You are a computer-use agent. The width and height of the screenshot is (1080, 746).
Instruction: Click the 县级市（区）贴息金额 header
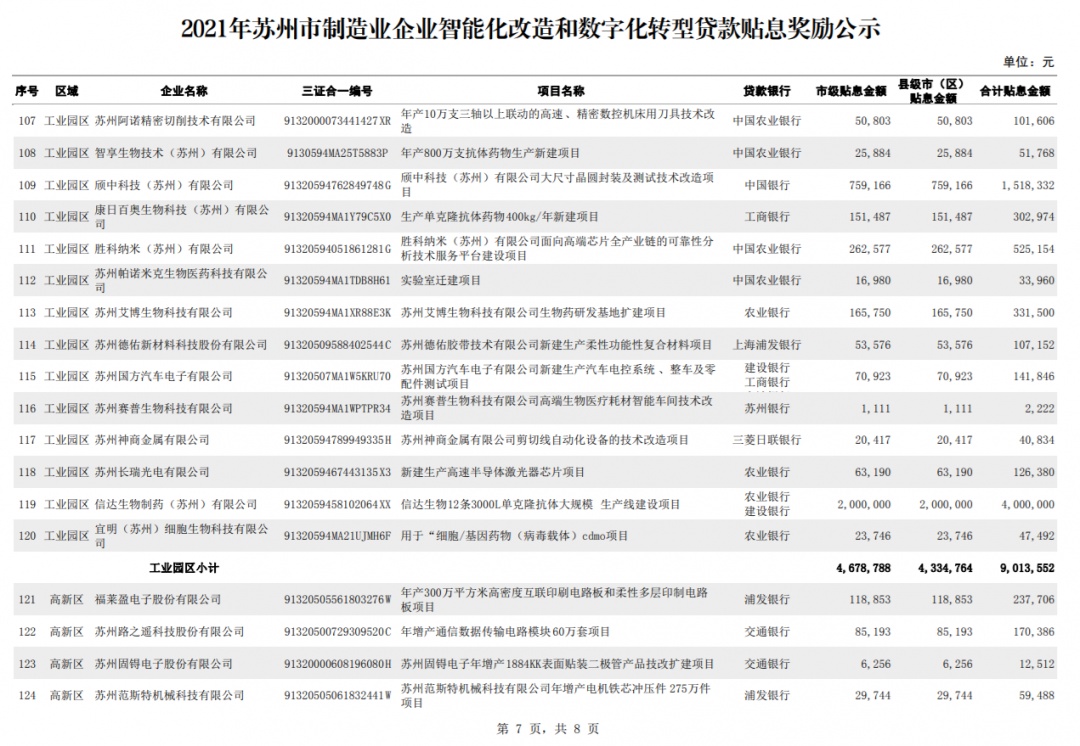click(933, 91)
